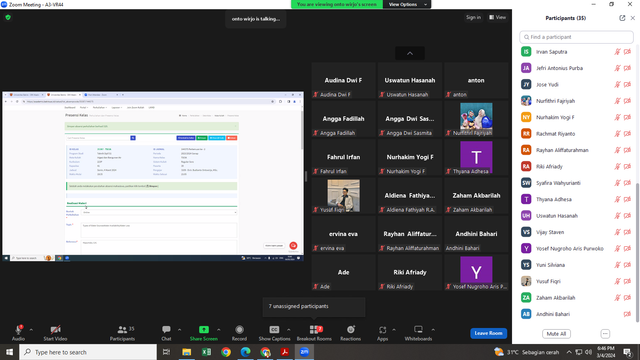The height and width of the screenshot is (360, 640).
Task: Expand Show Captions options arrow
Action: (289, 330)
